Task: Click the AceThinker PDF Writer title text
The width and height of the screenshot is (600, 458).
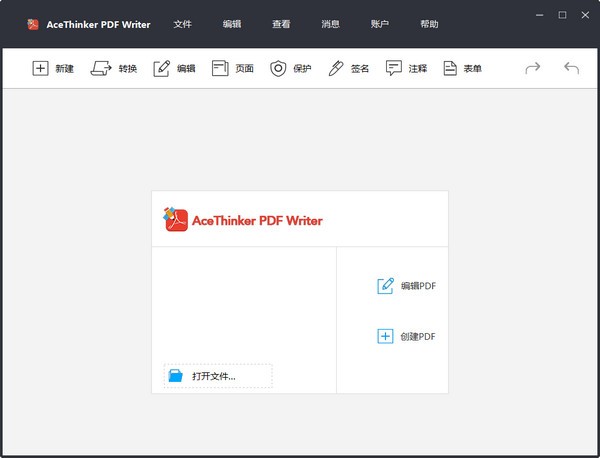Action: tap(98, 24)
